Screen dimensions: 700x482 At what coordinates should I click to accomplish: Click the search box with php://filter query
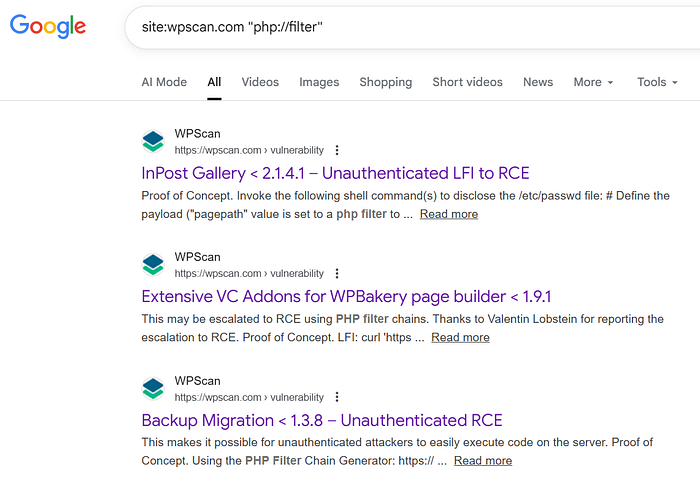click(x=412, y=27)
